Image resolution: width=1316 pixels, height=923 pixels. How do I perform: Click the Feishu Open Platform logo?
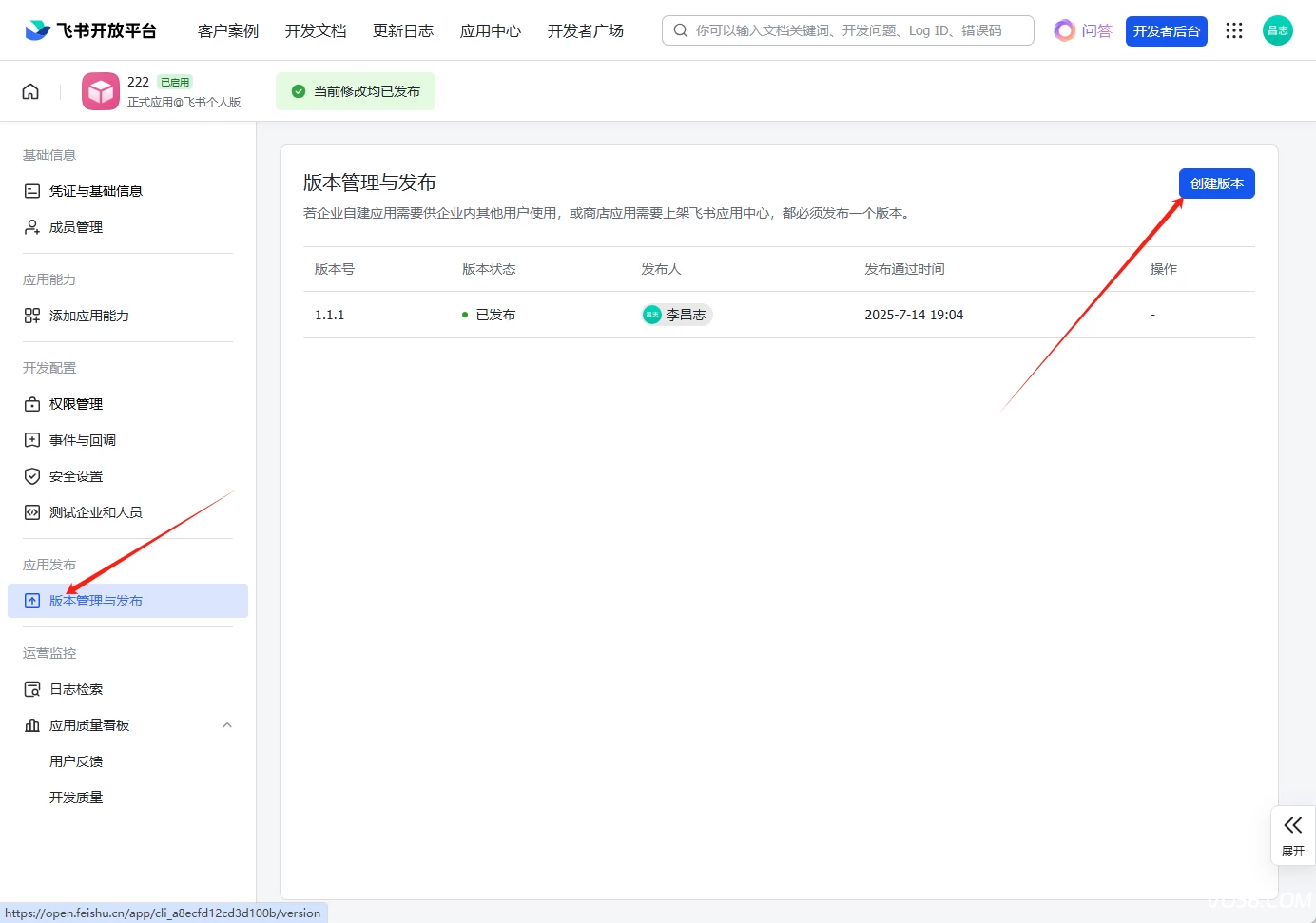click(x=91, y=31)
